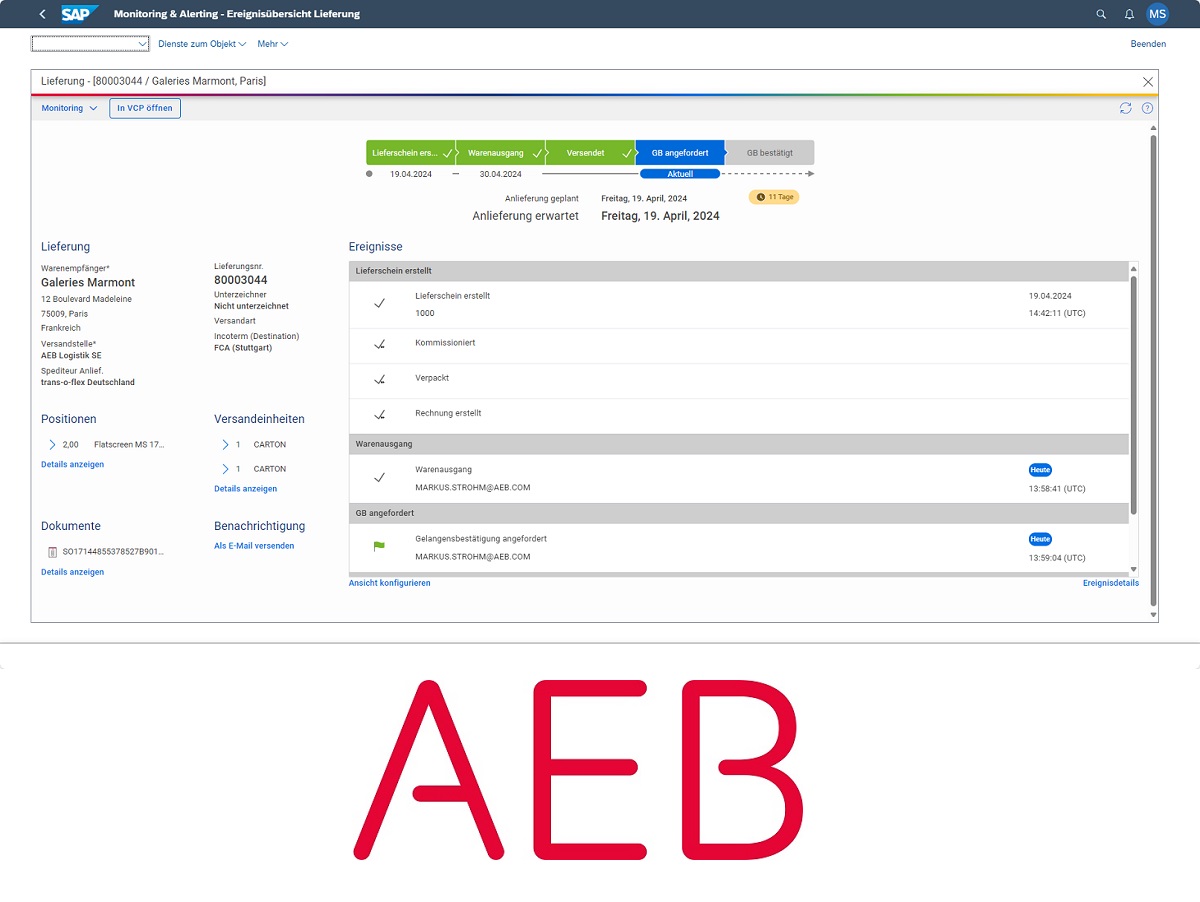Viewport: 1200px width, 902px height.
Task: Select the GB angefordert progress step
Action: [680, 153]
